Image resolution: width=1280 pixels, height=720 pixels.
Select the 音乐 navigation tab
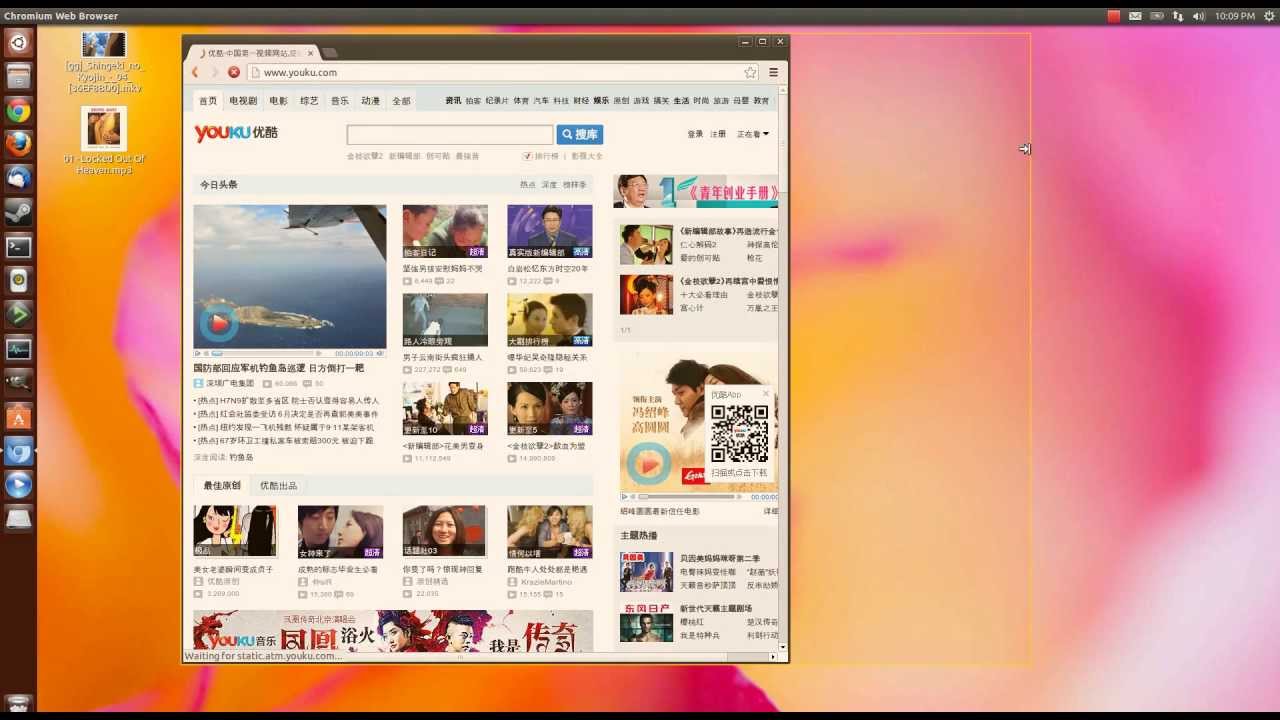pos(340,101)
